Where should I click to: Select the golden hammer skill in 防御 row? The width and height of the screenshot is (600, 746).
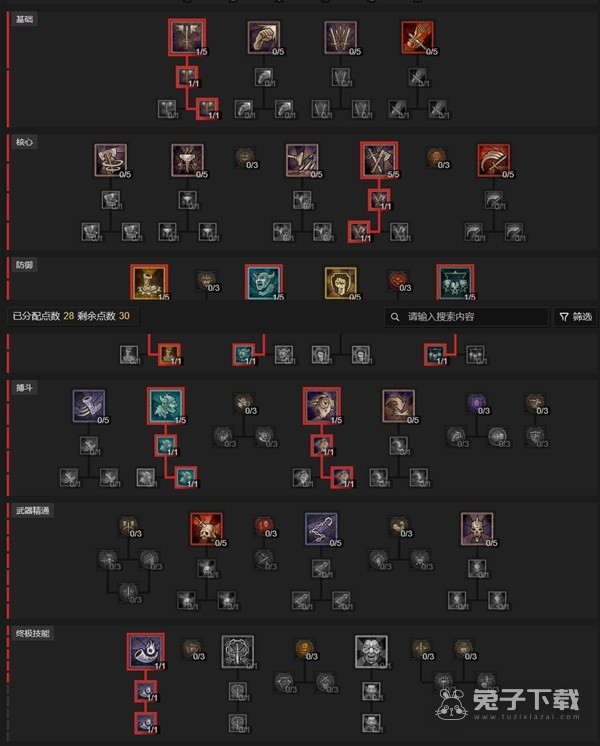[149, 282]
